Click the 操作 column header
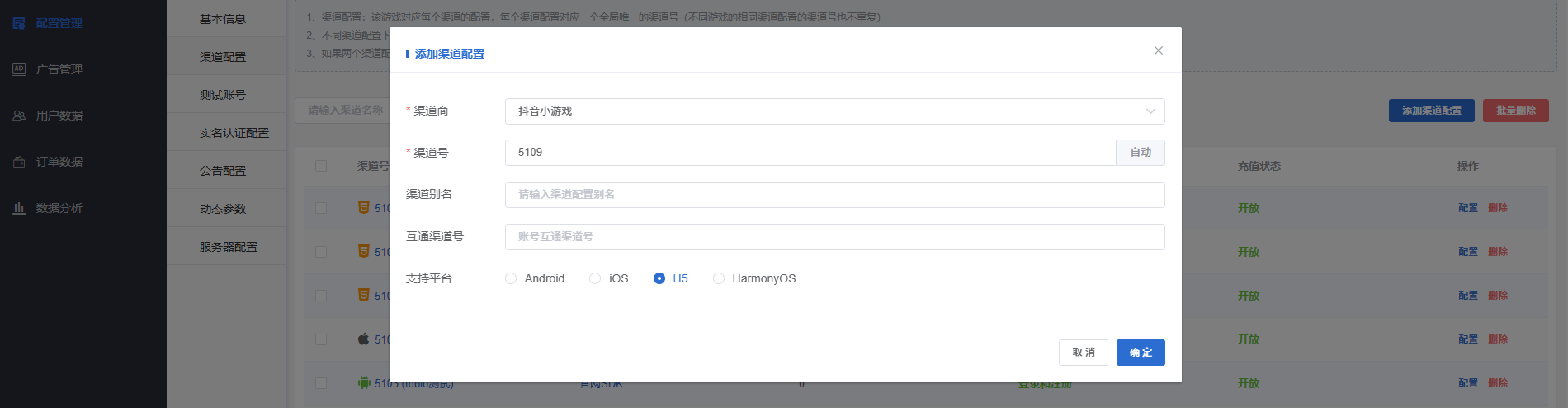 point(1468,166)
